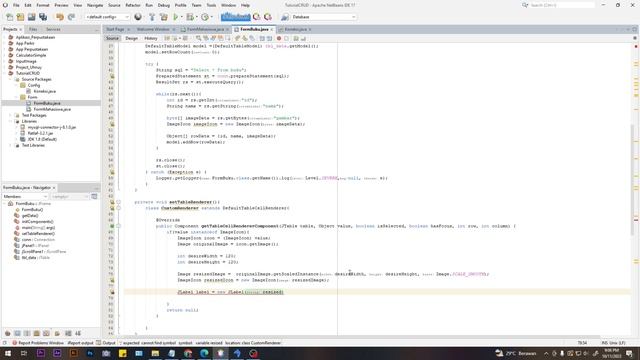This screenshot has height=360, width=640.
Task: Switch to the Start Page tab
Action: (115, 29)
